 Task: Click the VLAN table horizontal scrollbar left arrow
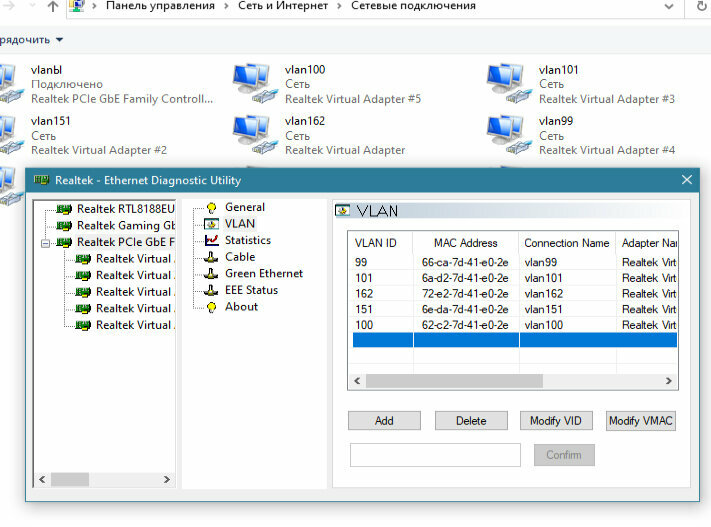point(357,381)
